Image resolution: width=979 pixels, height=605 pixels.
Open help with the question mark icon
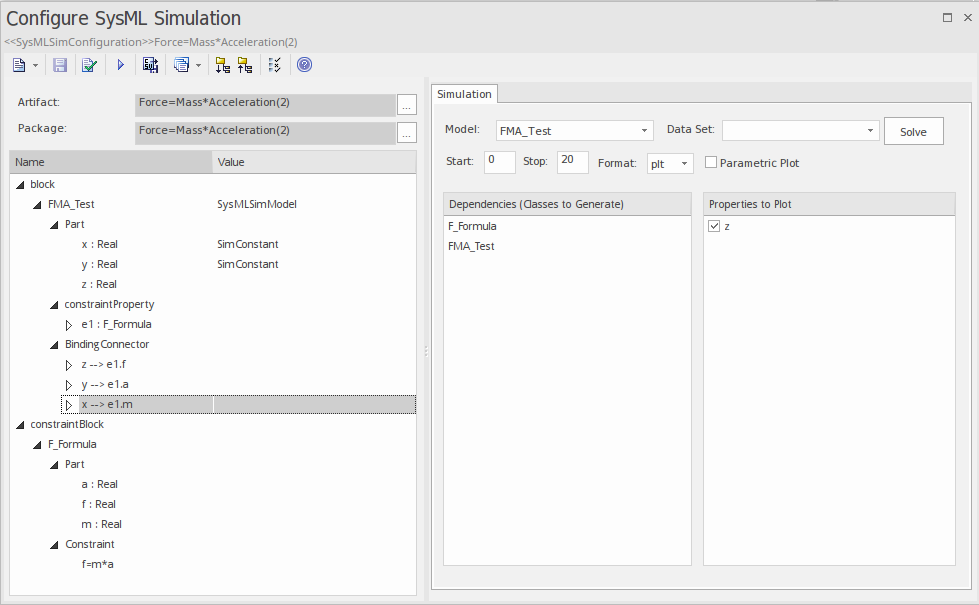click(305, 65)
